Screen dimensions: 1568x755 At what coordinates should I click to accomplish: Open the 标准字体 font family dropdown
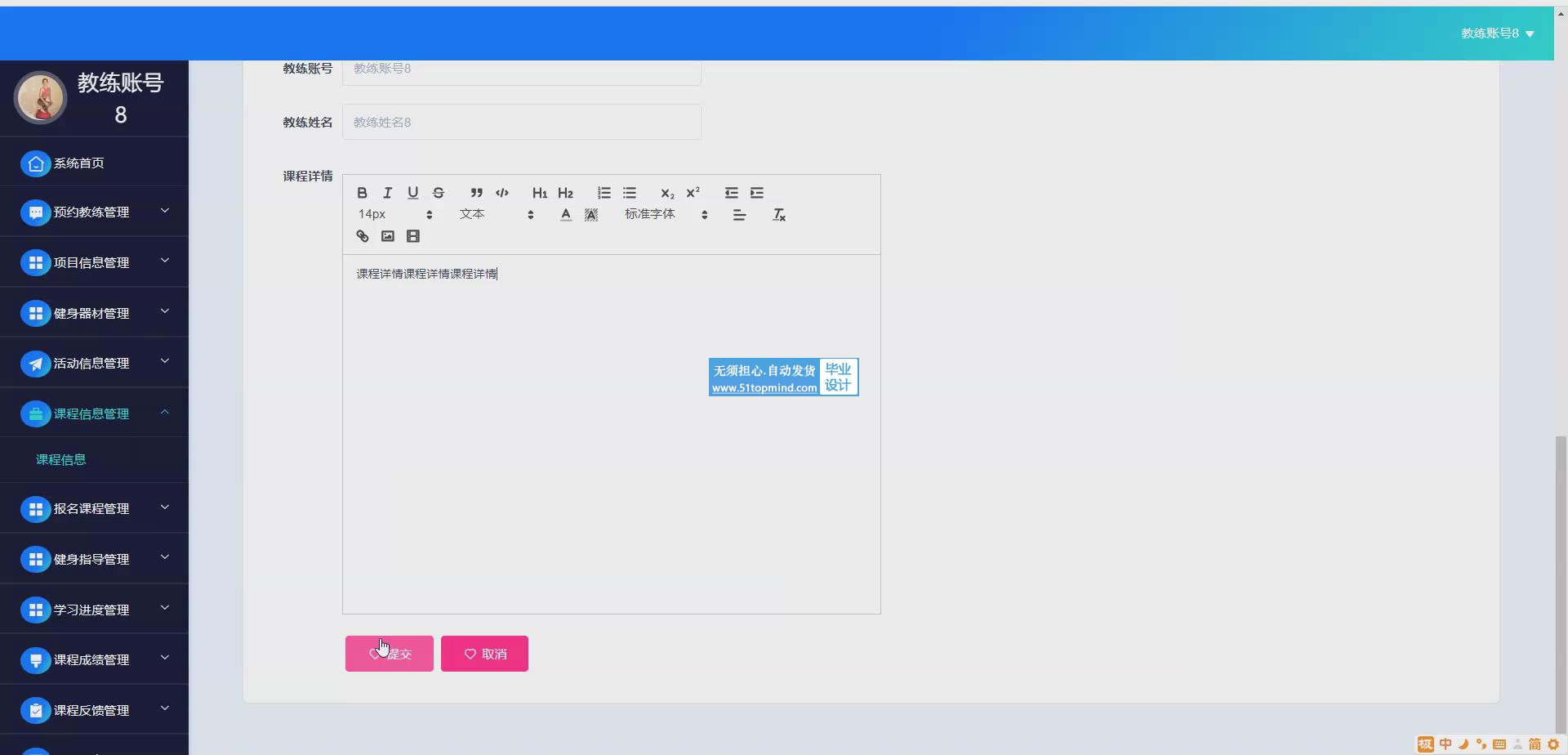(x=666, y=214)
